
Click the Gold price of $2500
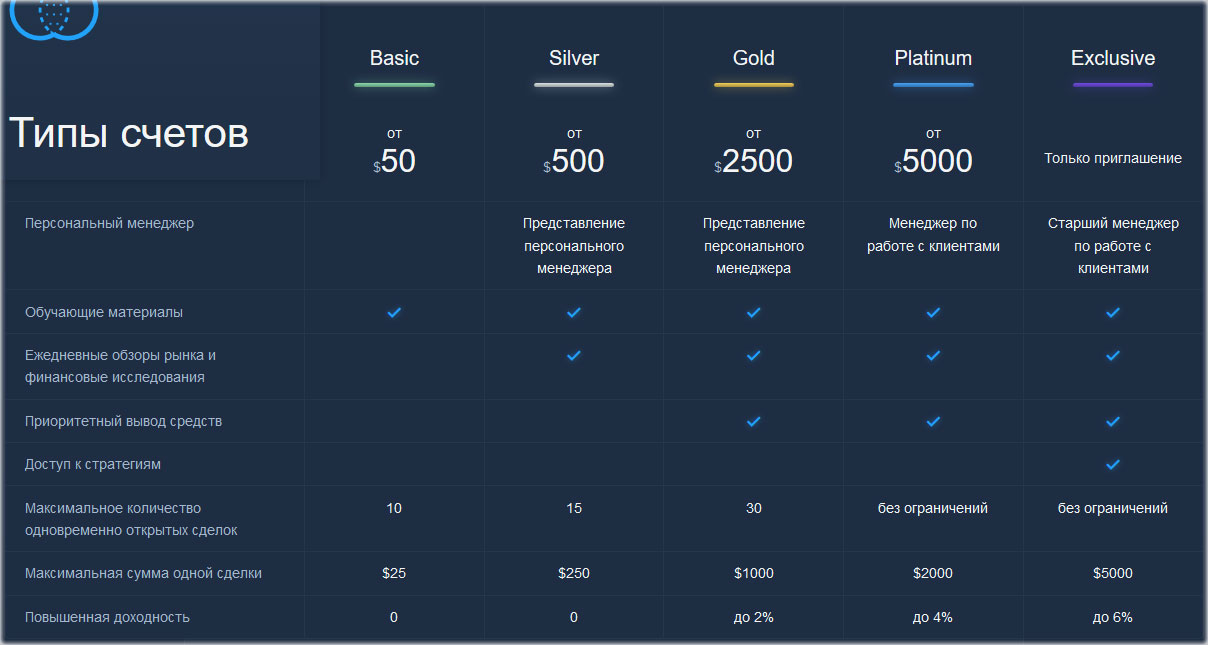pos(754,161)
